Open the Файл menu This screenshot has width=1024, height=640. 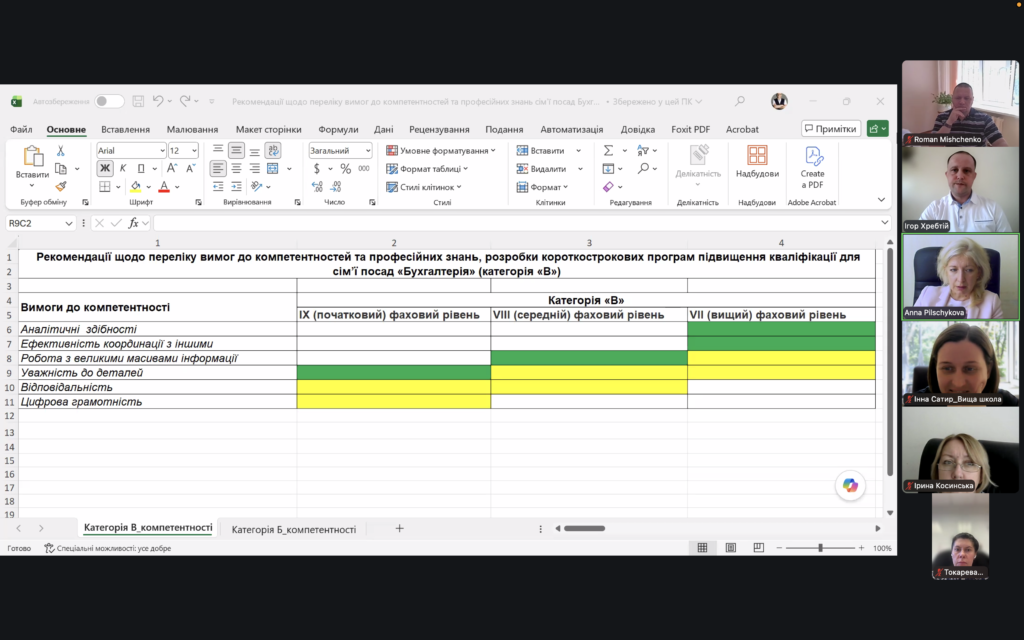point(21,129)
